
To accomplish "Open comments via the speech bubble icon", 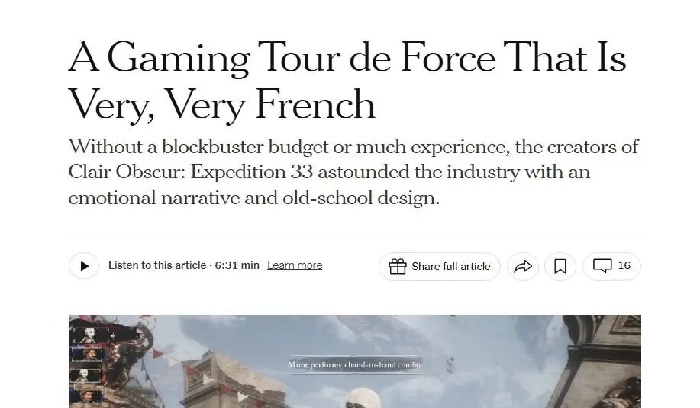I will [602, 266].
